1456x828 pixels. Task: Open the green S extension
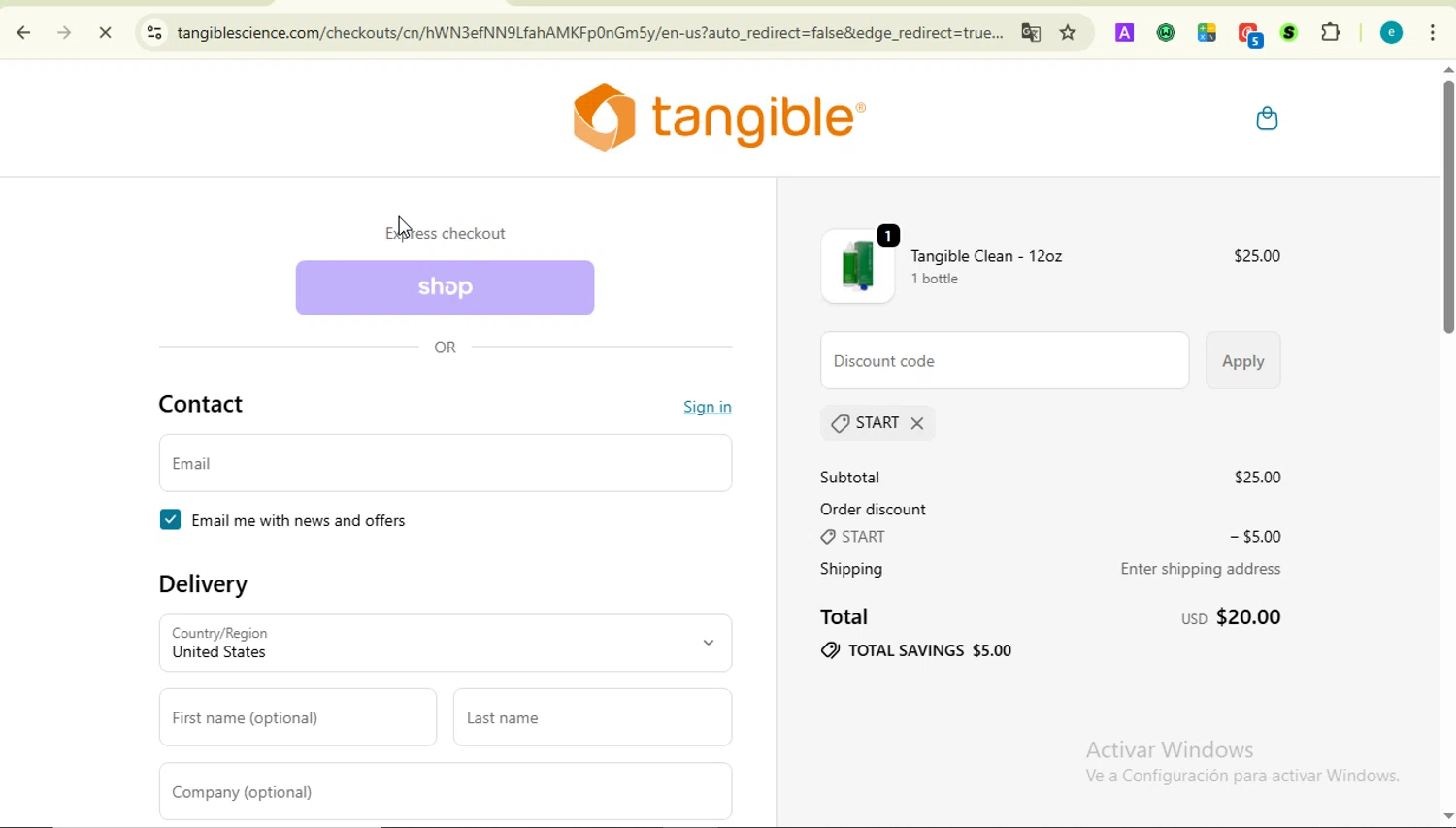(1289, 33)
